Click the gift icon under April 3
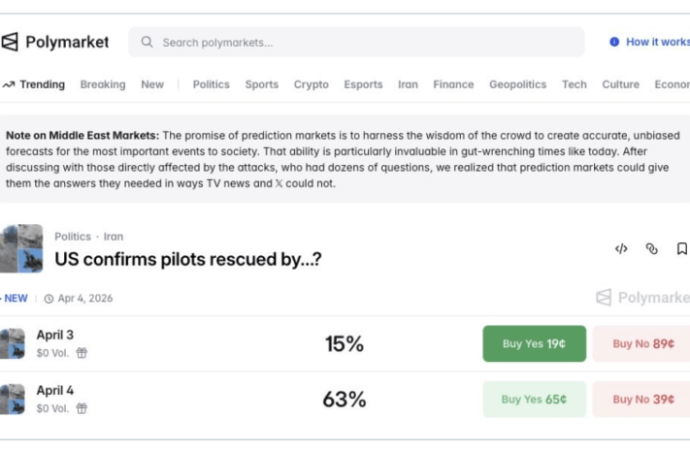 click(x=82, y=353)
